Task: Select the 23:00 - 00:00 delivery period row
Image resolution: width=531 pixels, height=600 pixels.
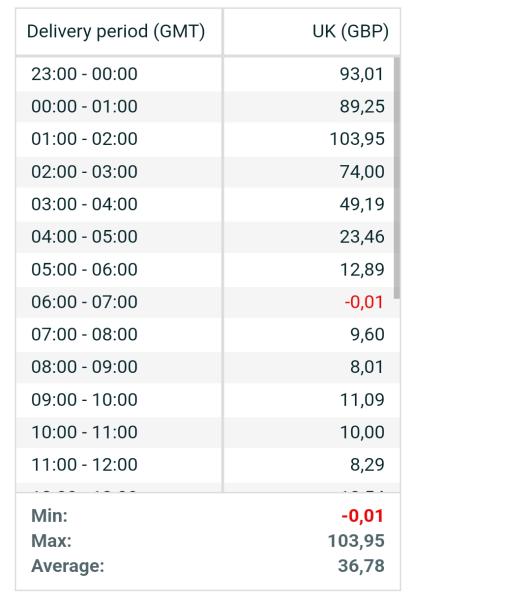Action: (x=205, y=74)
